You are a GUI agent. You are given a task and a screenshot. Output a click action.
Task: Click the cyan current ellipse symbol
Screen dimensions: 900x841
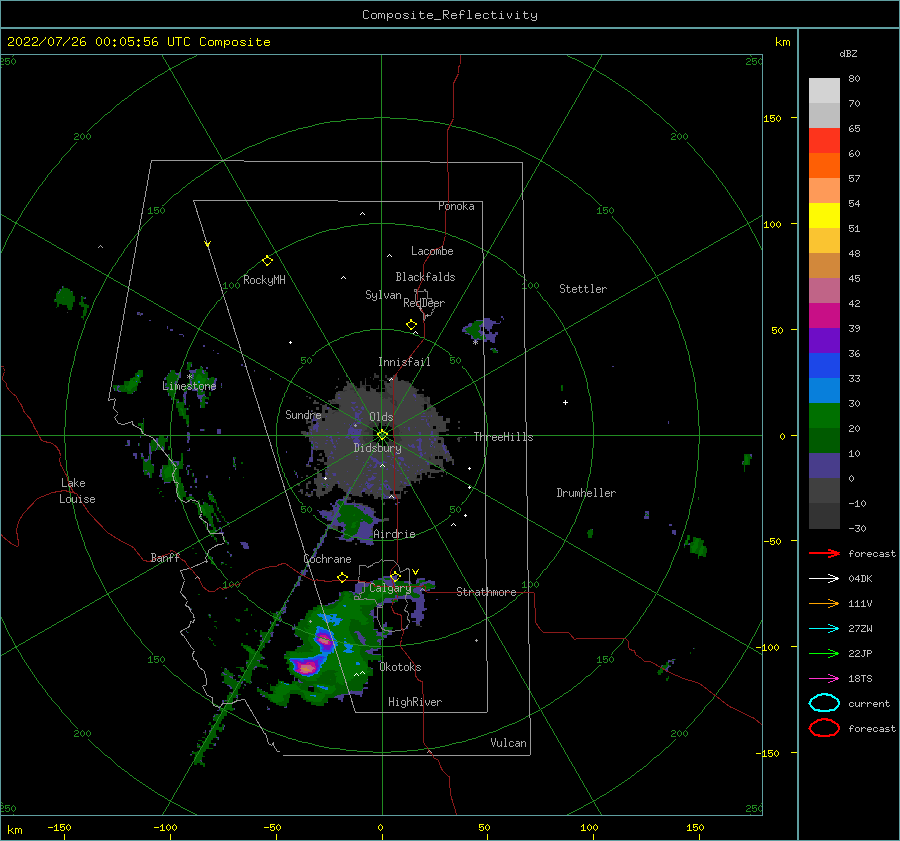pyautogui.click(x=824, y=703)
